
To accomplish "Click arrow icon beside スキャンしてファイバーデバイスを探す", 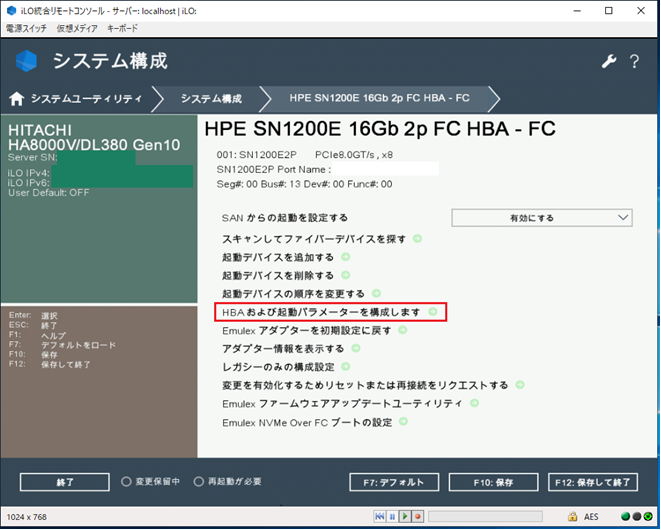I will point(417,239).
